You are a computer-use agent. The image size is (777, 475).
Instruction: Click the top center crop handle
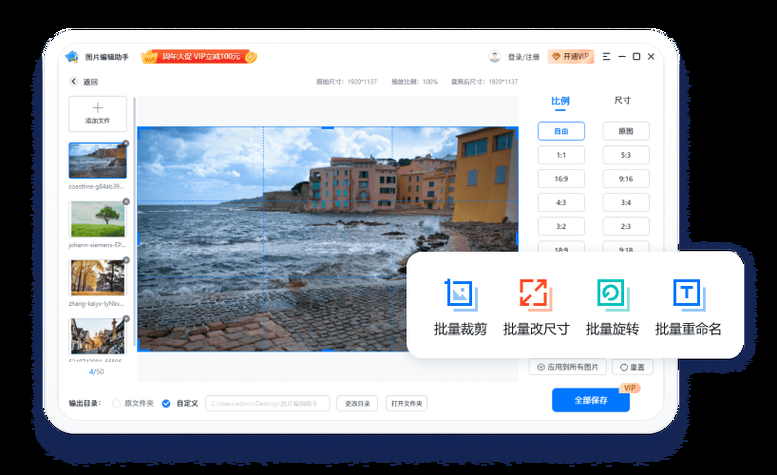[x=328, y=128]
